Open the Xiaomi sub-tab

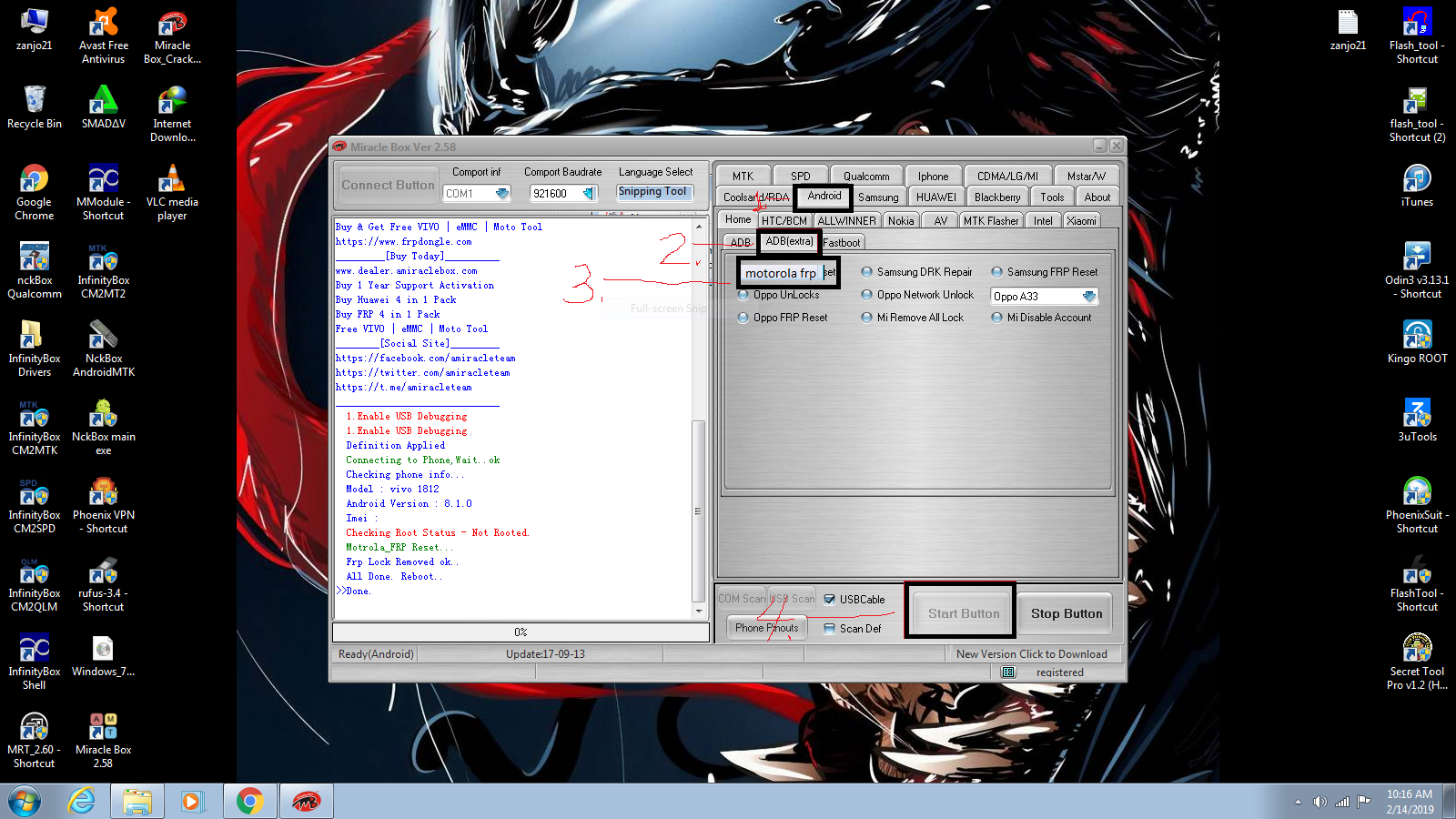1081,221
